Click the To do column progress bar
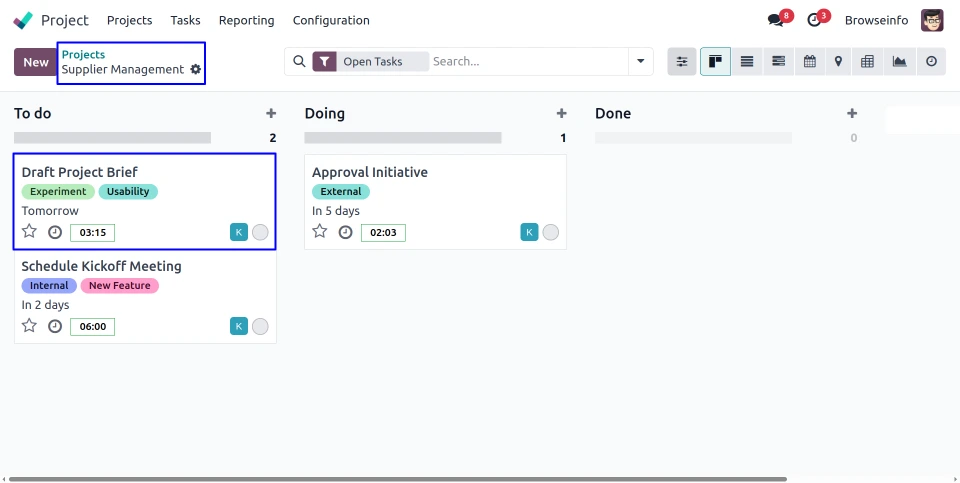Image resolution: width=960 pixels, height=483 pixels. point(112,138)
